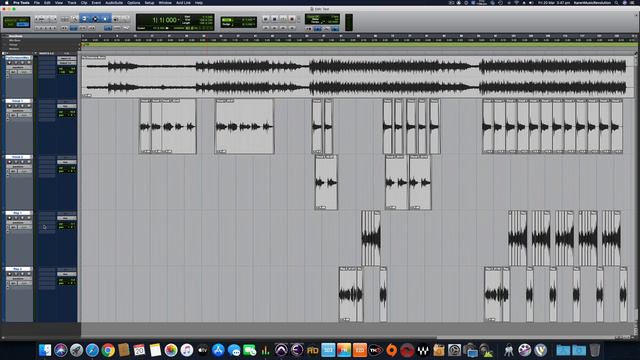Mute the Vocal 2 track
The width and height of the screenshot is (640, 360).
pyautogui.click(x=29, y=162)
